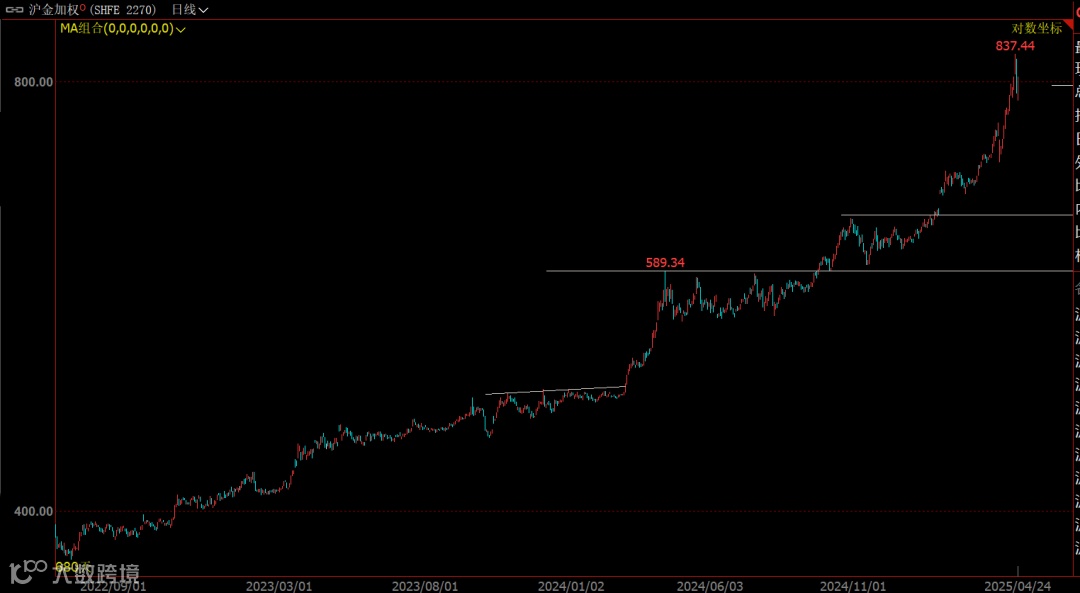Click the red corner triangle near 对数坐标
The image size is (1080, 593).
click(x=1070, y=24)
